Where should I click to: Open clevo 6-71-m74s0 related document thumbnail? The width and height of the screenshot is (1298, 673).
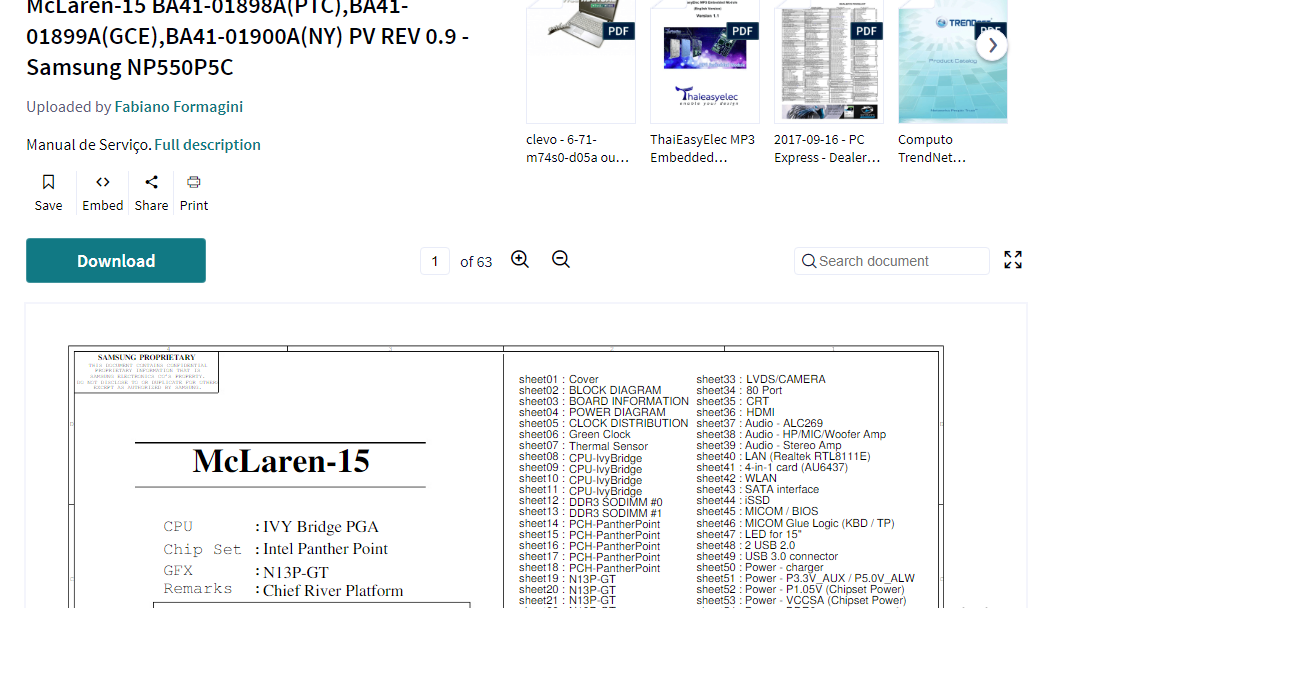(581, 61)
